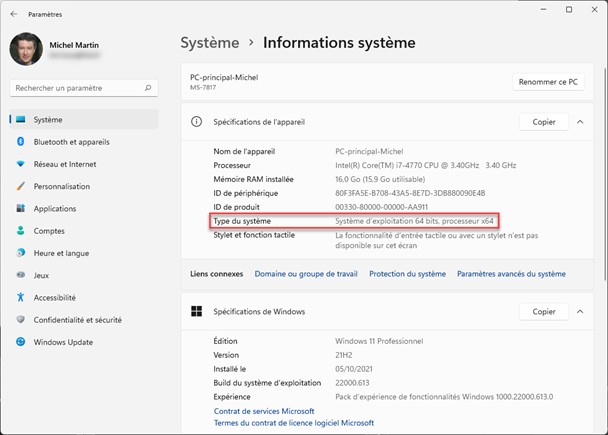This screenshot has width=608, height=435.
Task: Collapse Spécifications de l'appareil section
Action: pyautogui.click(x=580, y=122)
